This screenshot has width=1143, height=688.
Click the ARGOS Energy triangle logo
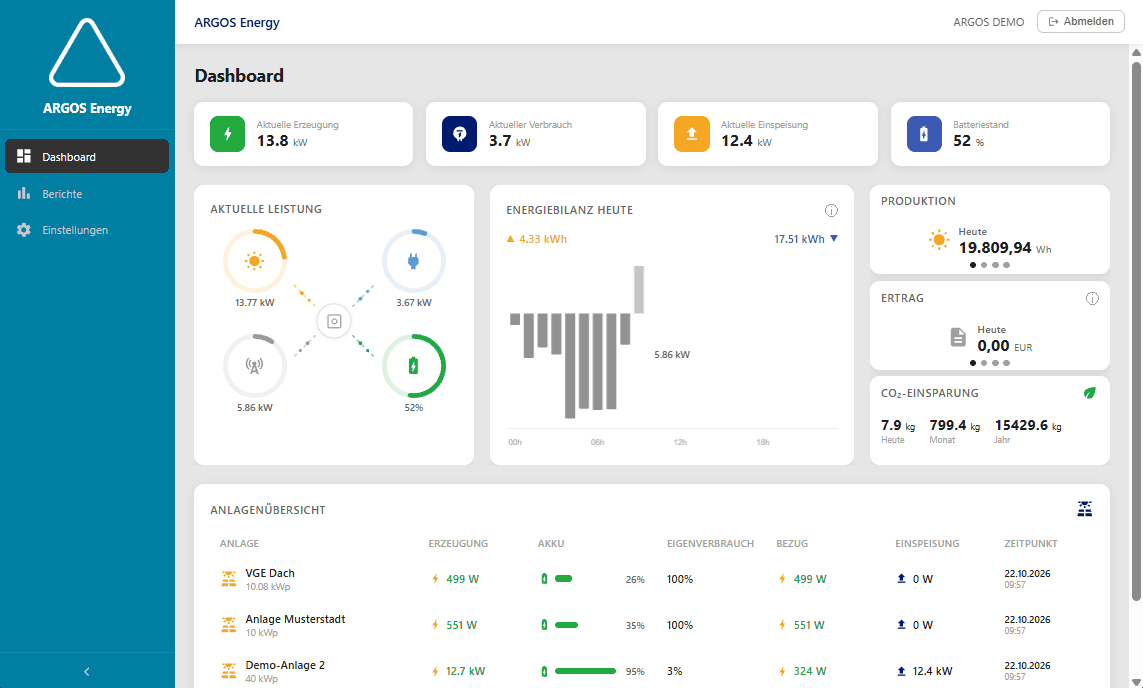pos(87,52)
